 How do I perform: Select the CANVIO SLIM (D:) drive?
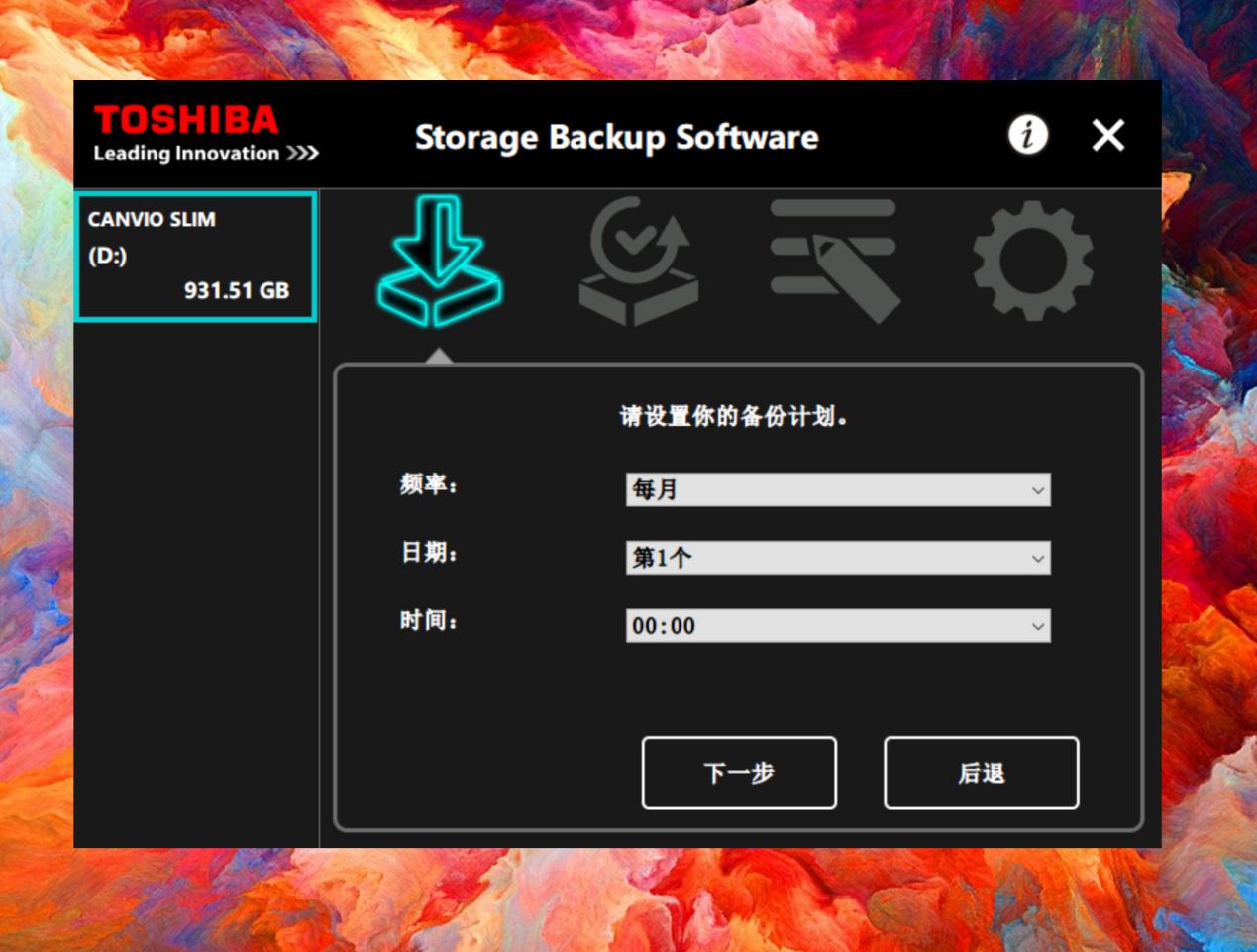[x=196, y=257]
